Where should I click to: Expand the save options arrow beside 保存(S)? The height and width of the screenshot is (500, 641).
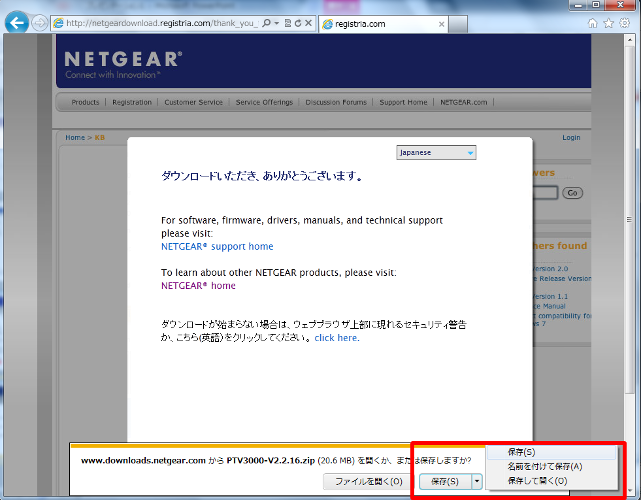pos(477,482)
